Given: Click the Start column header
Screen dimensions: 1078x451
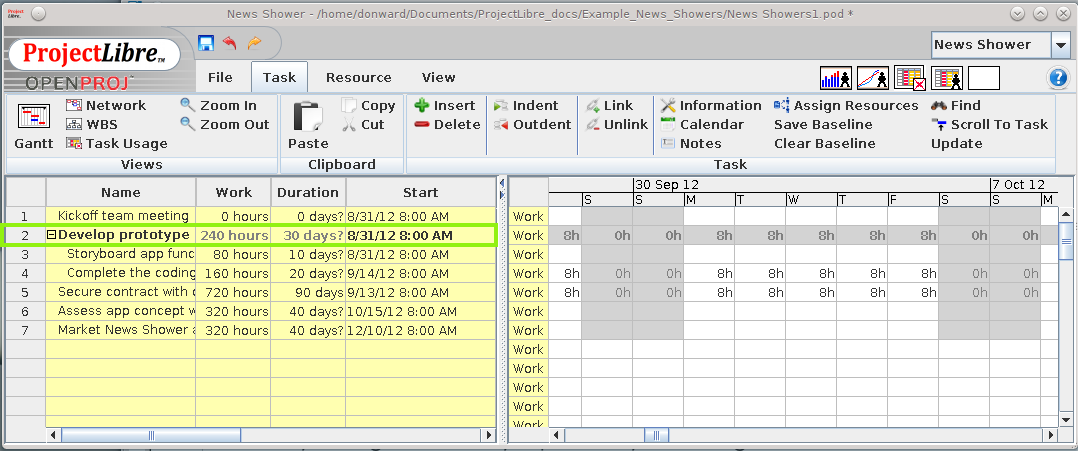Looking at the screenshot, I should pos(421,192).
